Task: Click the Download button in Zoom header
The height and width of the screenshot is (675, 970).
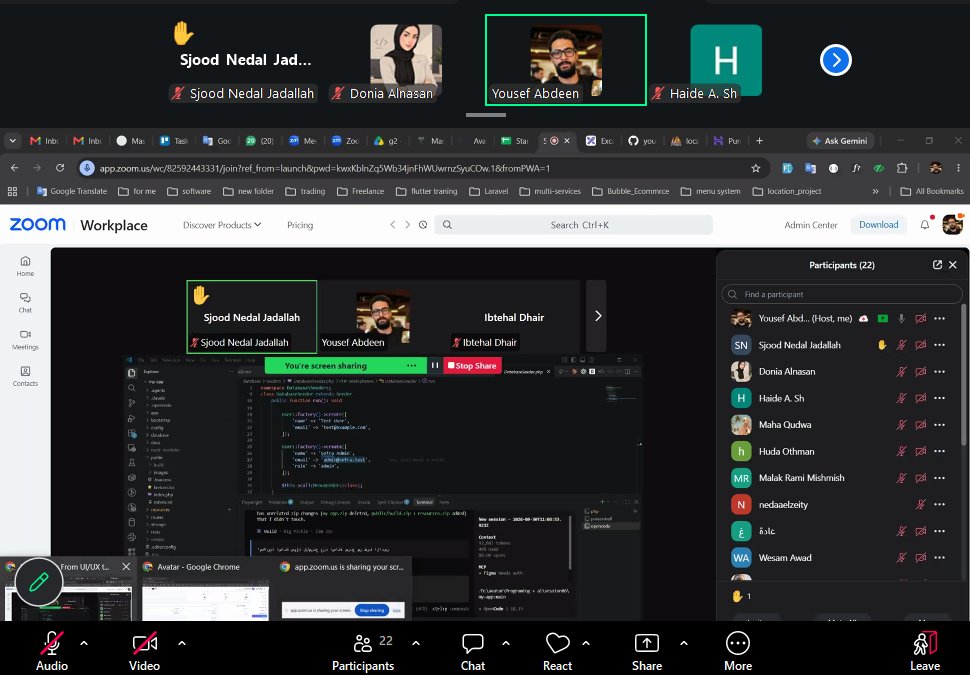Action: click(878, 225)
